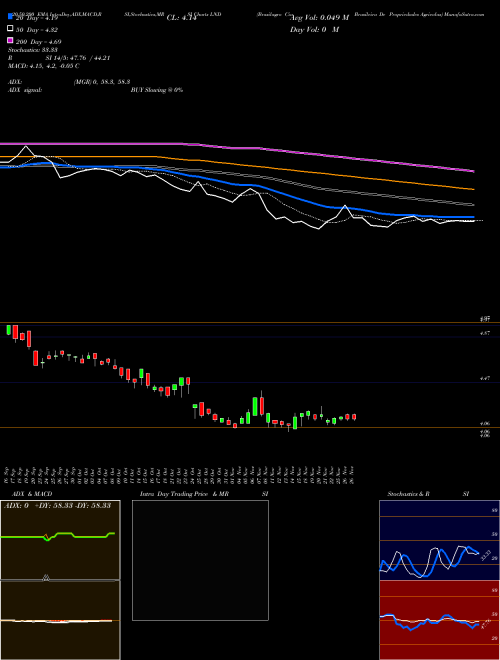The width and height of the screenshot is (500, 660).
Task: Select the '200 Day = 4.69' legend label
Action: 38,42
